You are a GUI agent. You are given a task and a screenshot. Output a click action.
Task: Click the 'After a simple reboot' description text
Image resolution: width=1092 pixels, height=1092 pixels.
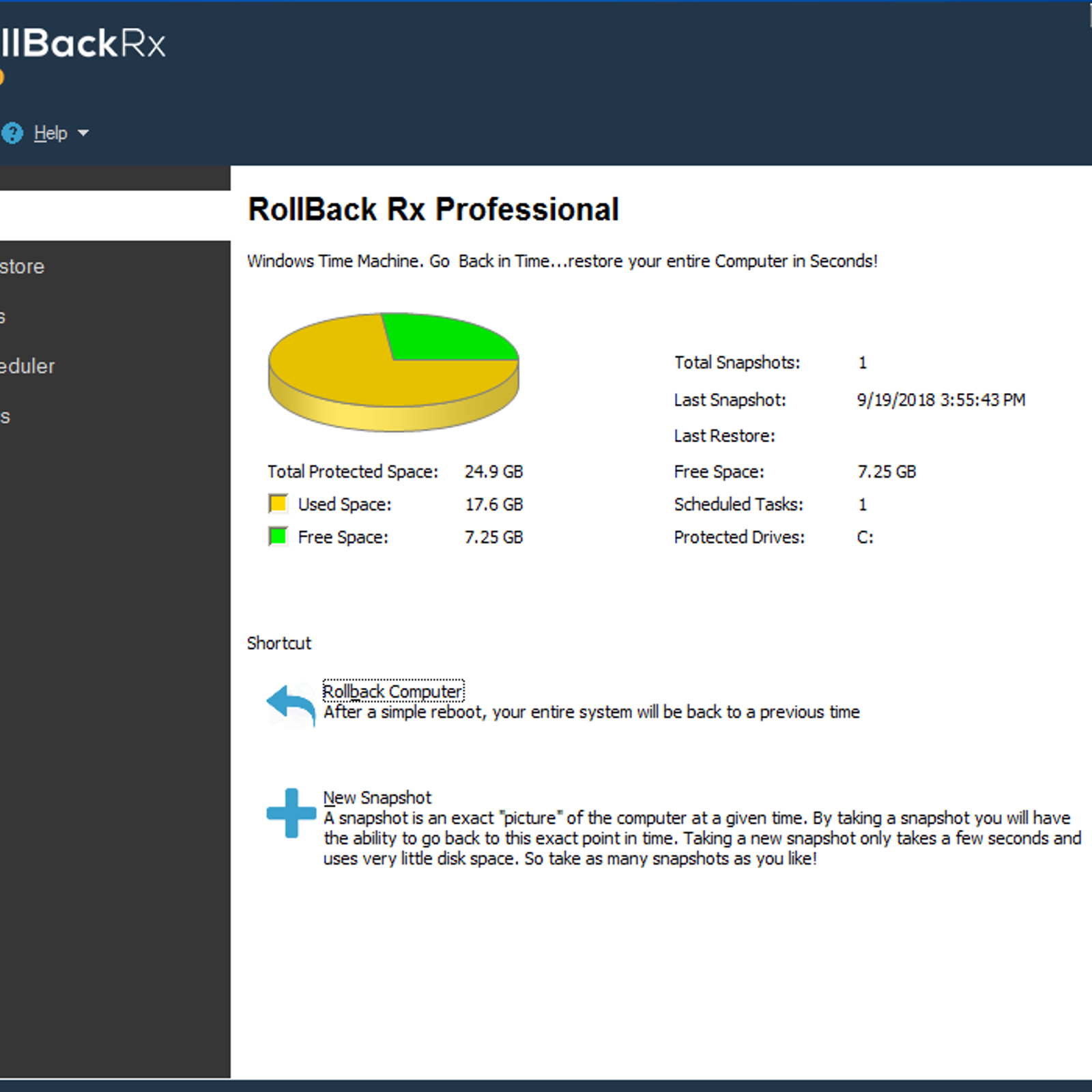(591, 712)
